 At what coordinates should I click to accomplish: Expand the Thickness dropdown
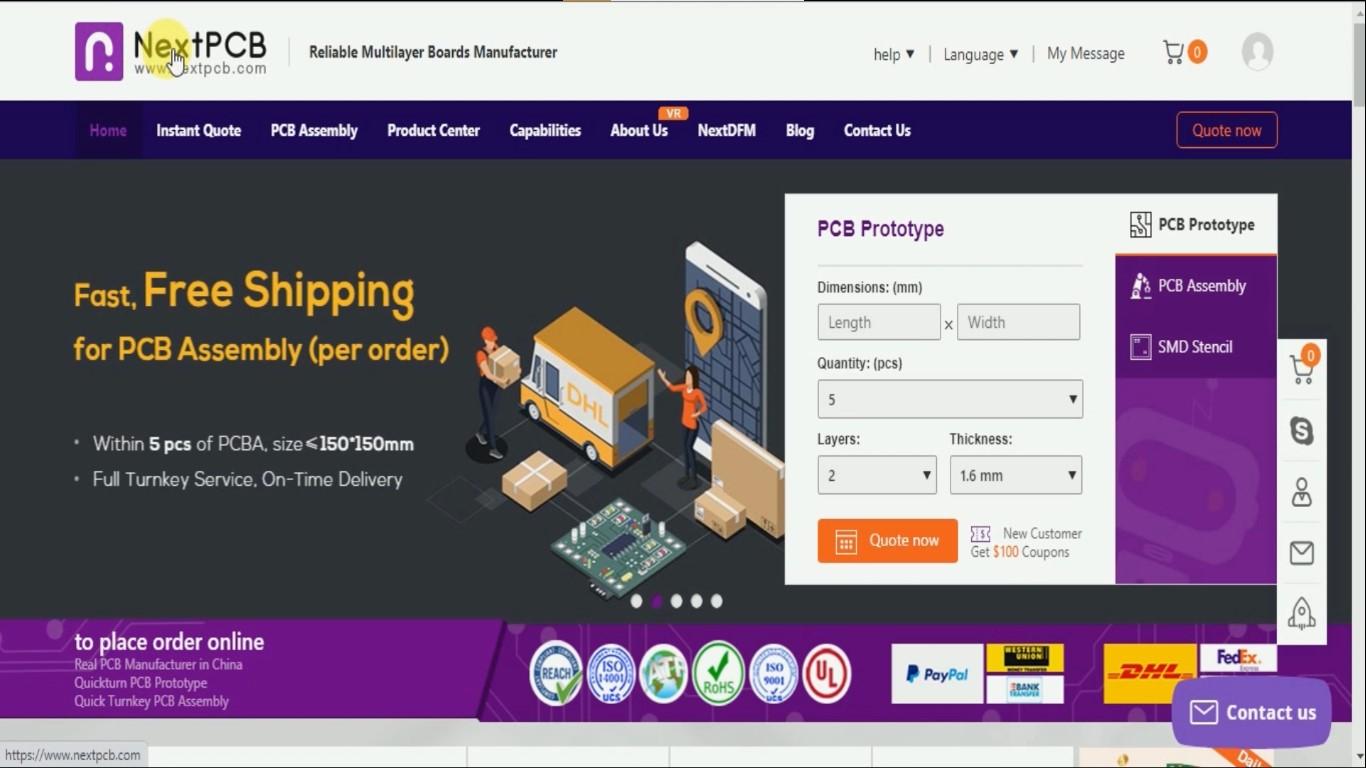click(x=1016, y=475)
